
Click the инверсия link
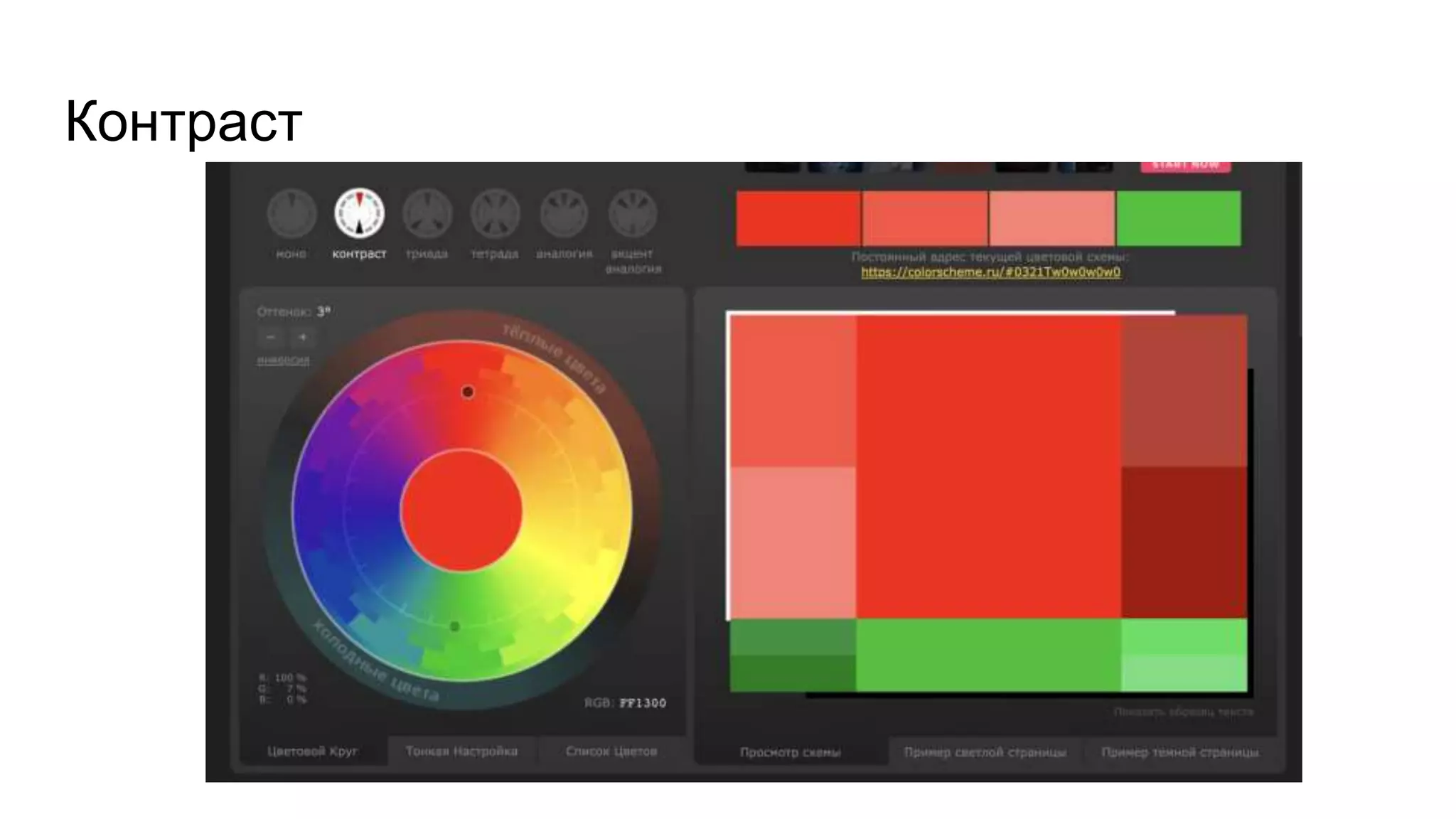(283, 360)
